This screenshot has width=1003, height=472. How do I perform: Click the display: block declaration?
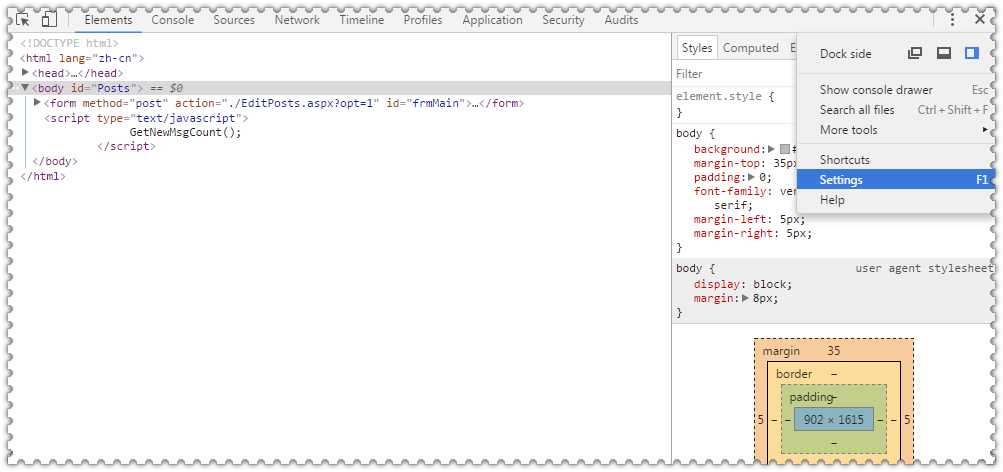click(743, 284)
